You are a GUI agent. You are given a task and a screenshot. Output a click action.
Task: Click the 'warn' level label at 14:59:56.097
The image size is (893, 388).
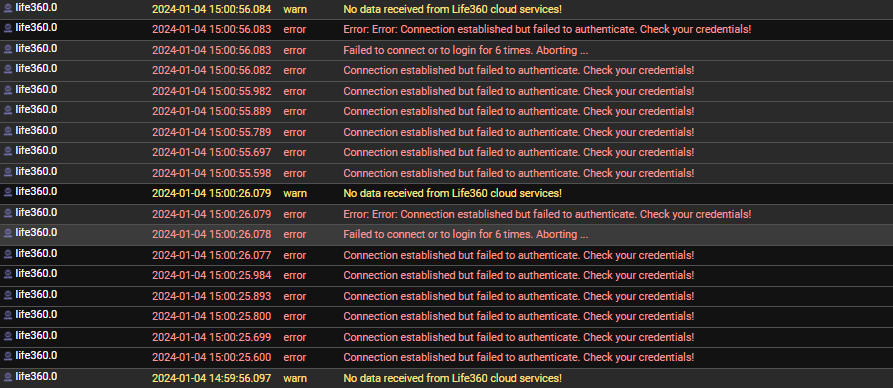pyautogui.click(x=294, y=378)
